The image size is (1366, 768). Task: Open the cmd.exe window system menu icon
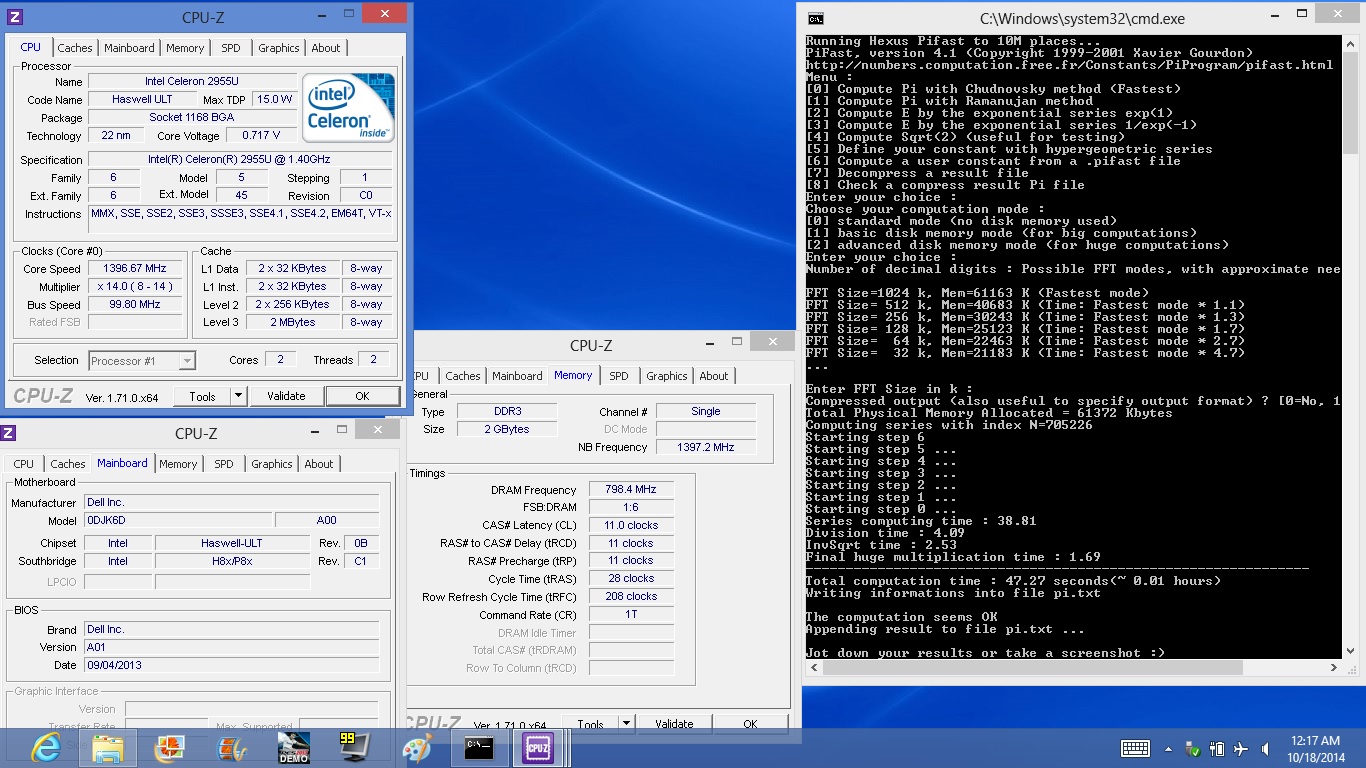(x=816, y=18)
